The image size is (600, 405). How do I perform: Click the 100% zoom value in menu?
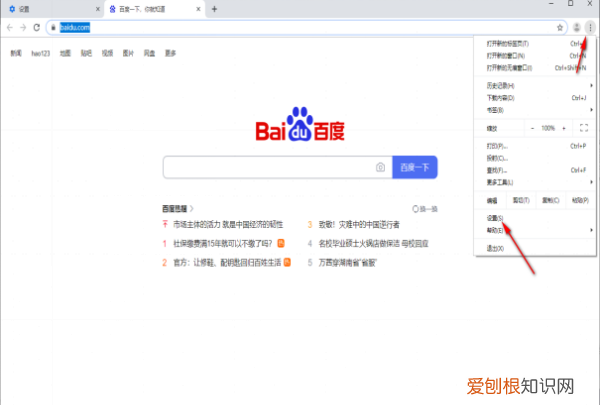pos(548,128)
